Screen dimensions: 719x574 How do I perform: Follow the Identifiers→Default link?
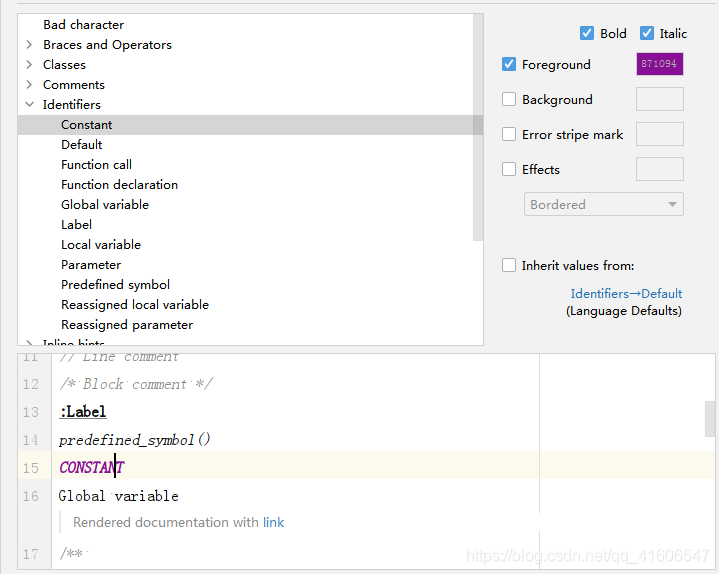(626, 293)
